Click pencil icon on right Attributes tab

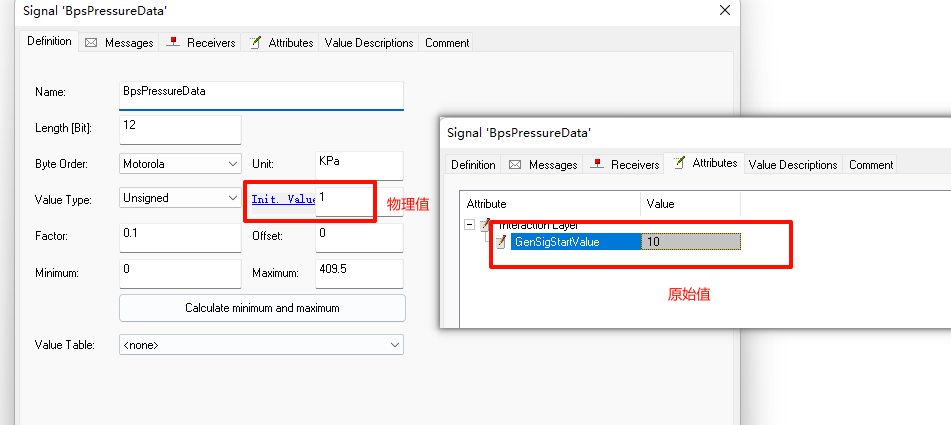click(679, 162)
